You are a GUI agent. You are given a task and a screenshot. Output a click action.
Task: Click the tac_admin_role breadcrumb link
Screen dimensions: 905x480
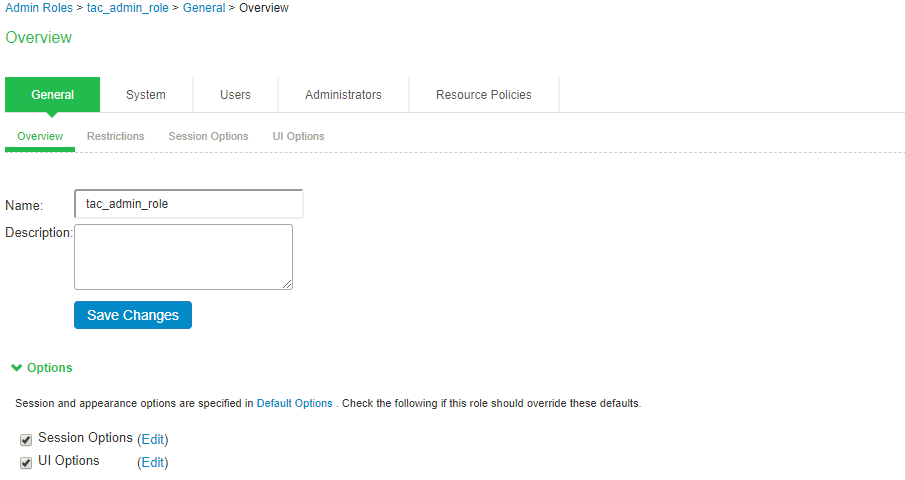click(127, 8)
